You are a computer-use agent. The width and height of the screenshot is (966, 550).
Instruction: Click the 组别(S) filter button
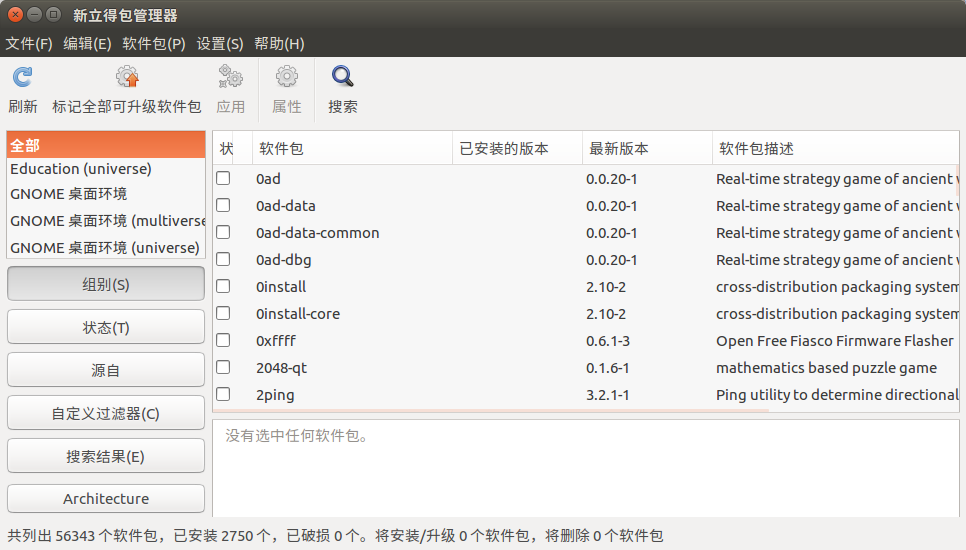pos(106,284)
